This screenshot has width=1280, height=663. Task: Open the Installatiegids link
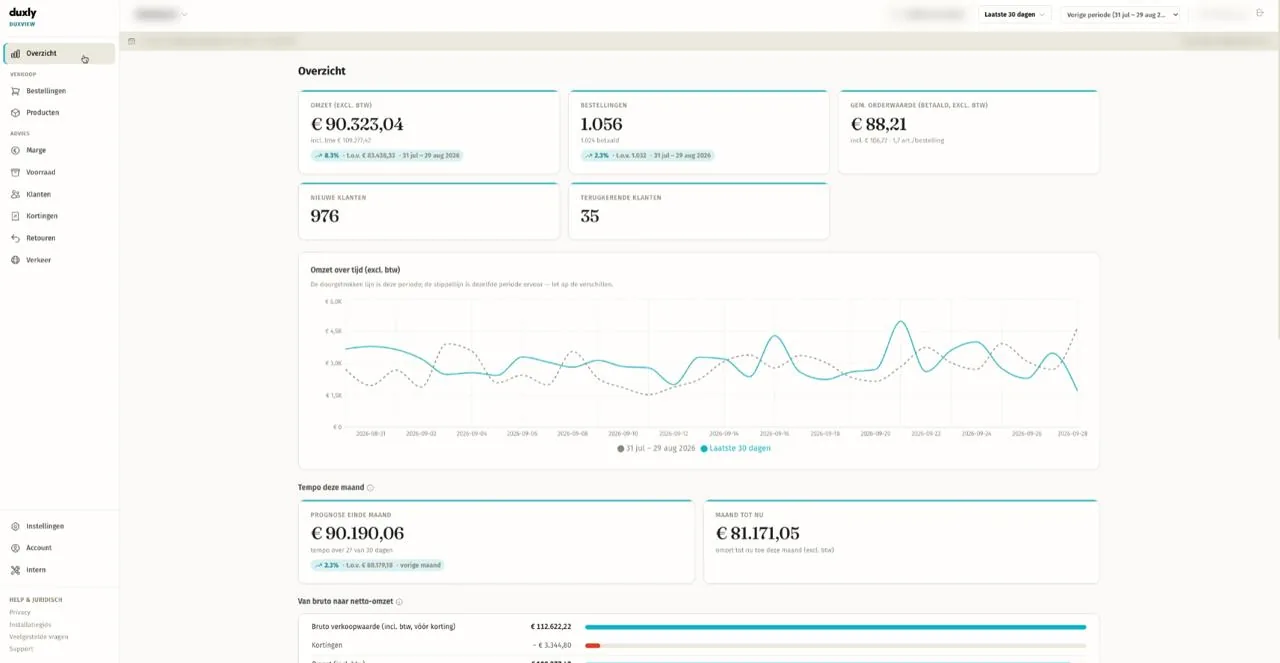[30, 624]
